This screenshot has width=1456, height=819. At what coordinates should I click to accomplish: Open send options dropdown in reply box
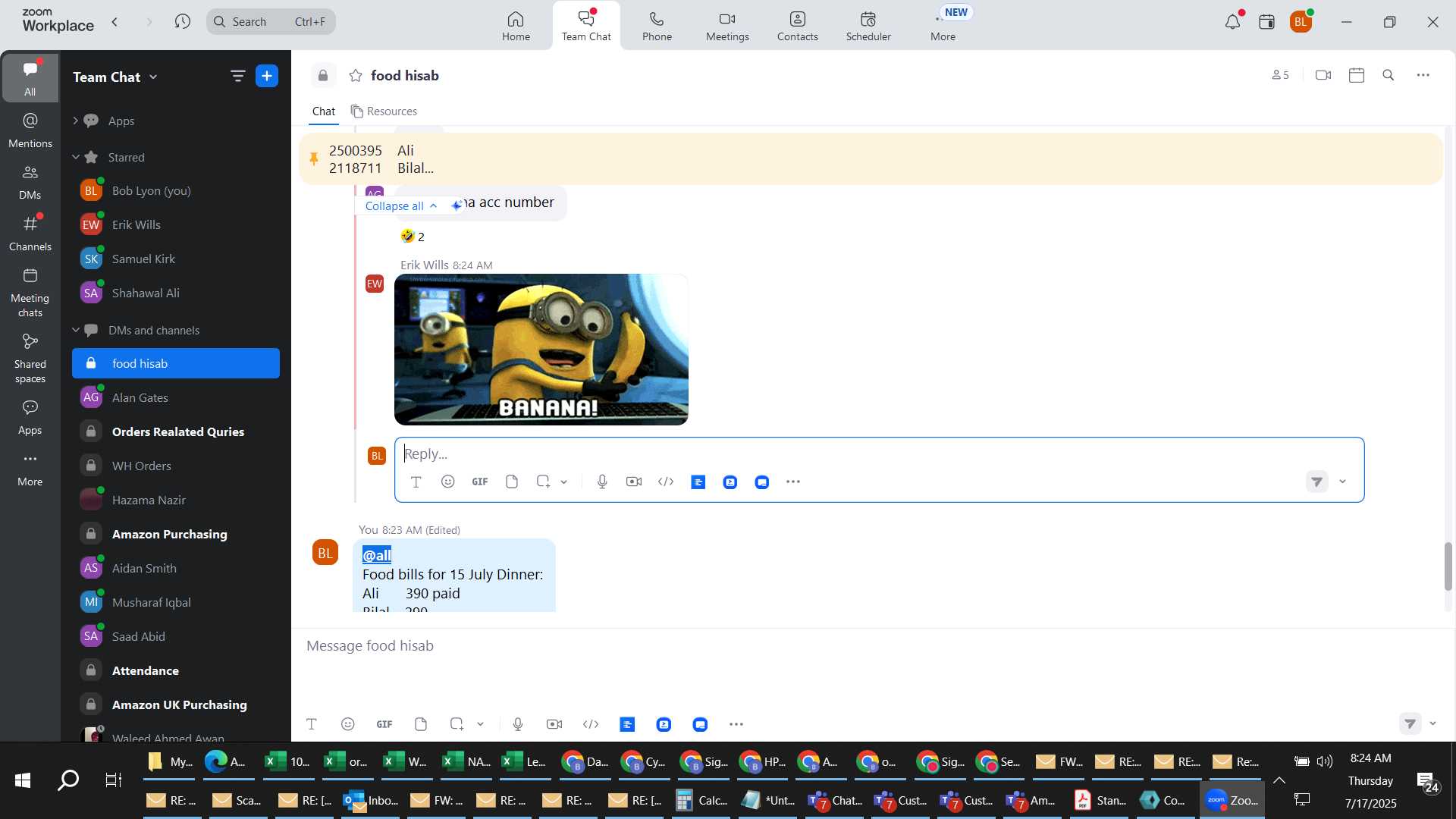(1343, 482)
